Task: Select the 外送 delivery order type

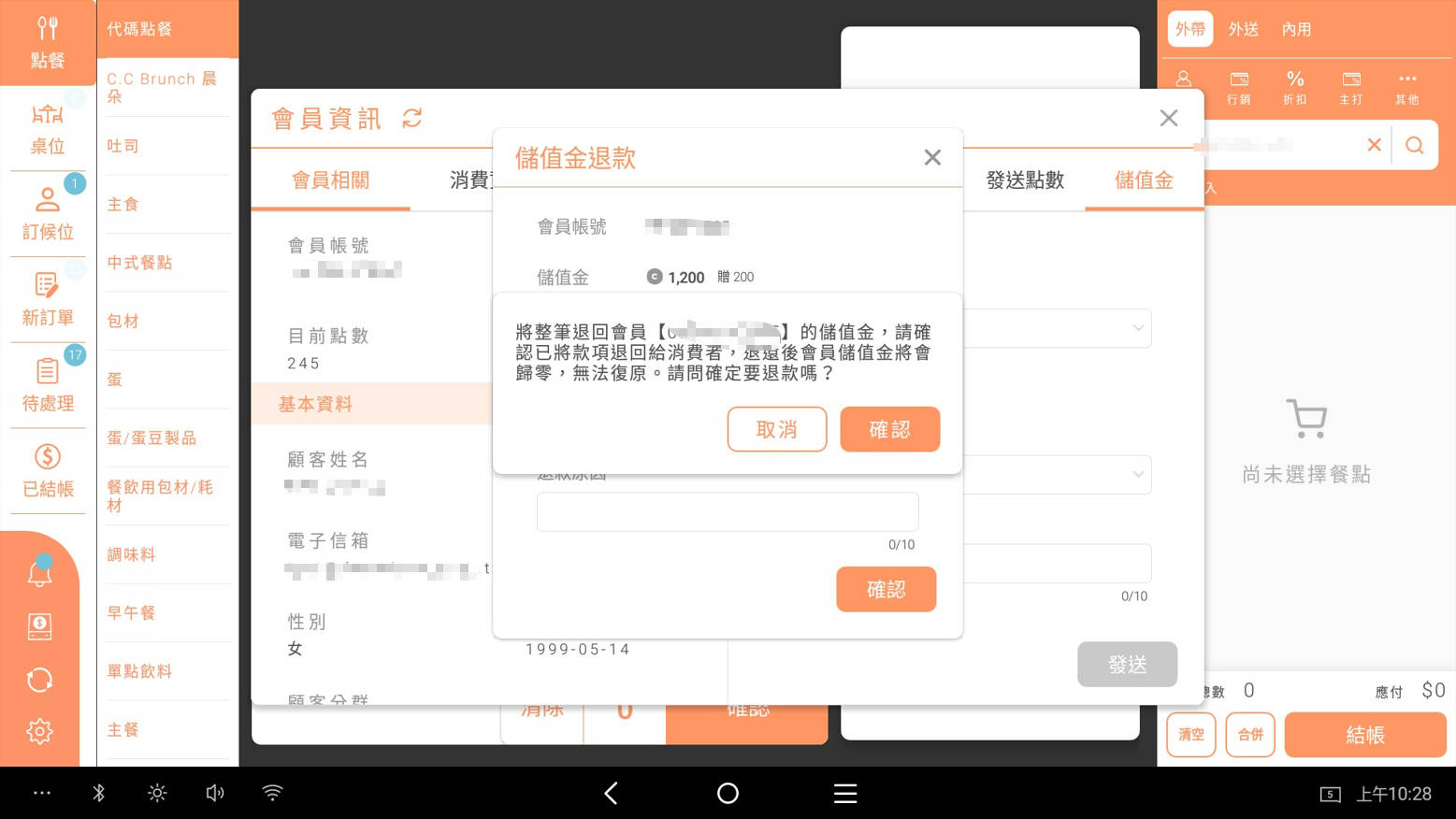Action: (1243, 29)
